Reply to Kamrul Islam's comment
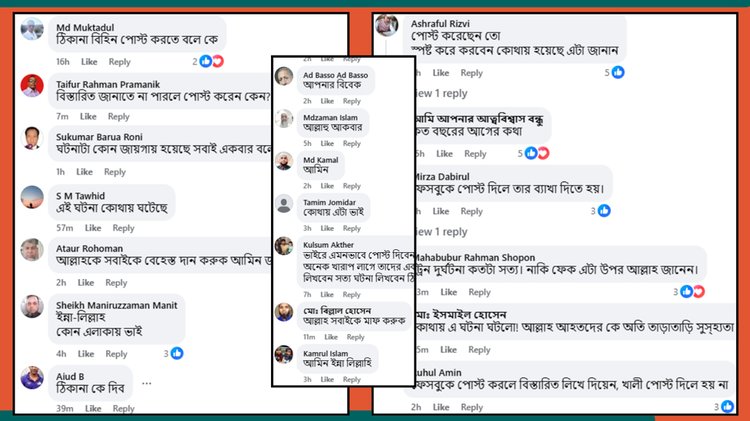This screenshot has width=750, height=421. click(352, 379)
